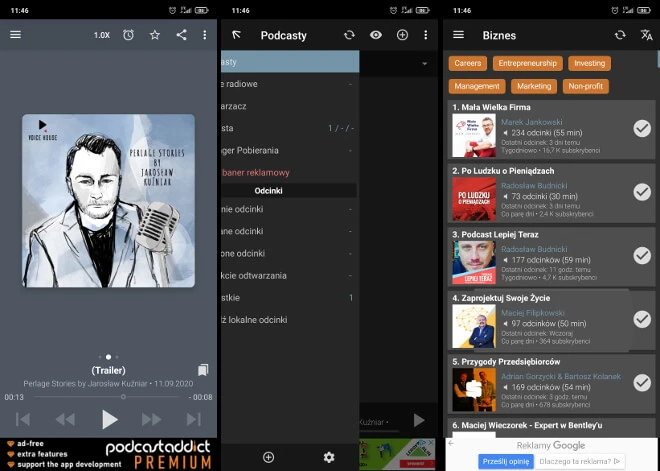This screenshot has height=471, width=660.
Task: Open author Adrian Gorzycki & Bartosz Kolanek
Action: [x=561, y=376]
